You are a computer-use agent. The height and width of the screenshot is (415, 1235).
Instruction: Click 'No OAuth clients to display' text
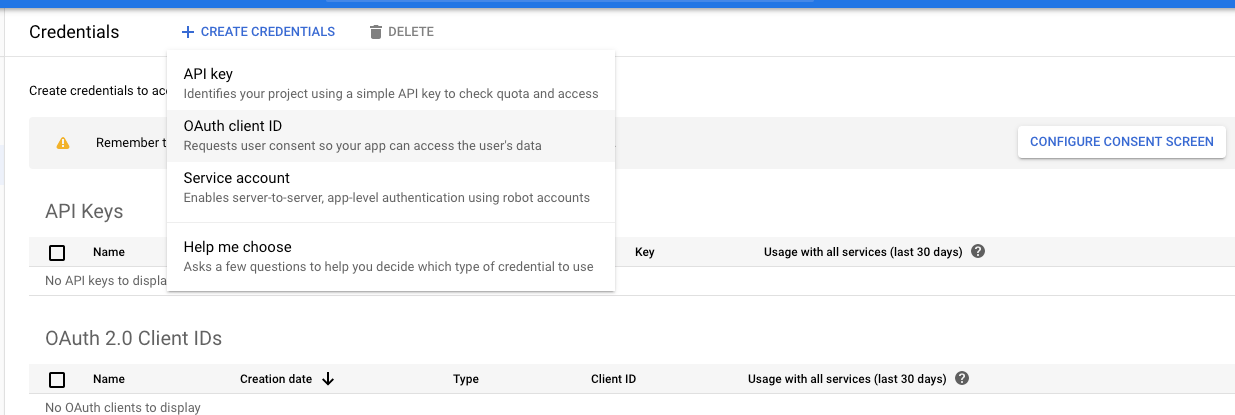click(x=123, y=407)
